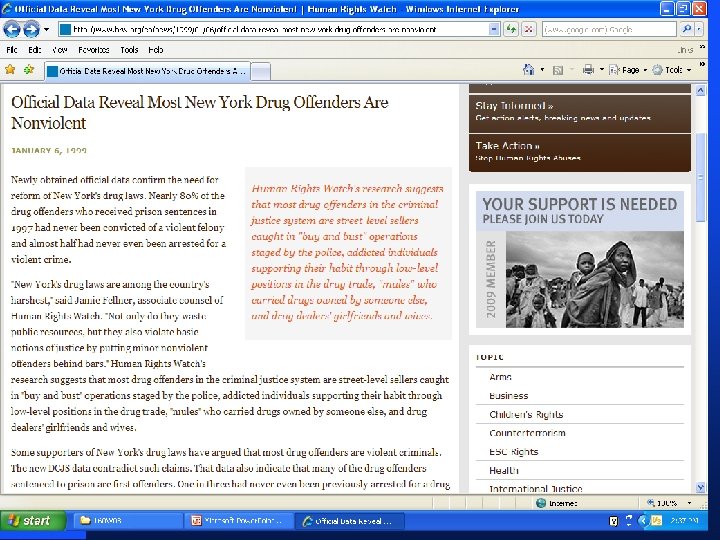The height and width of the screenshot is (540, 720).
Task: Click the clock in the system tray
Action: click(x=684, y=521)
